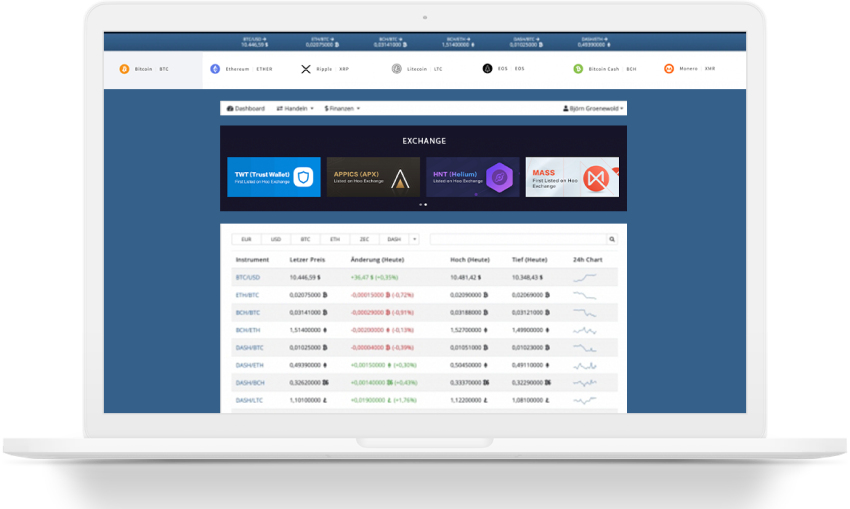Open the Finanzen dropdown menu
This screenshot has width=850, height=509.
coord(342,108)
